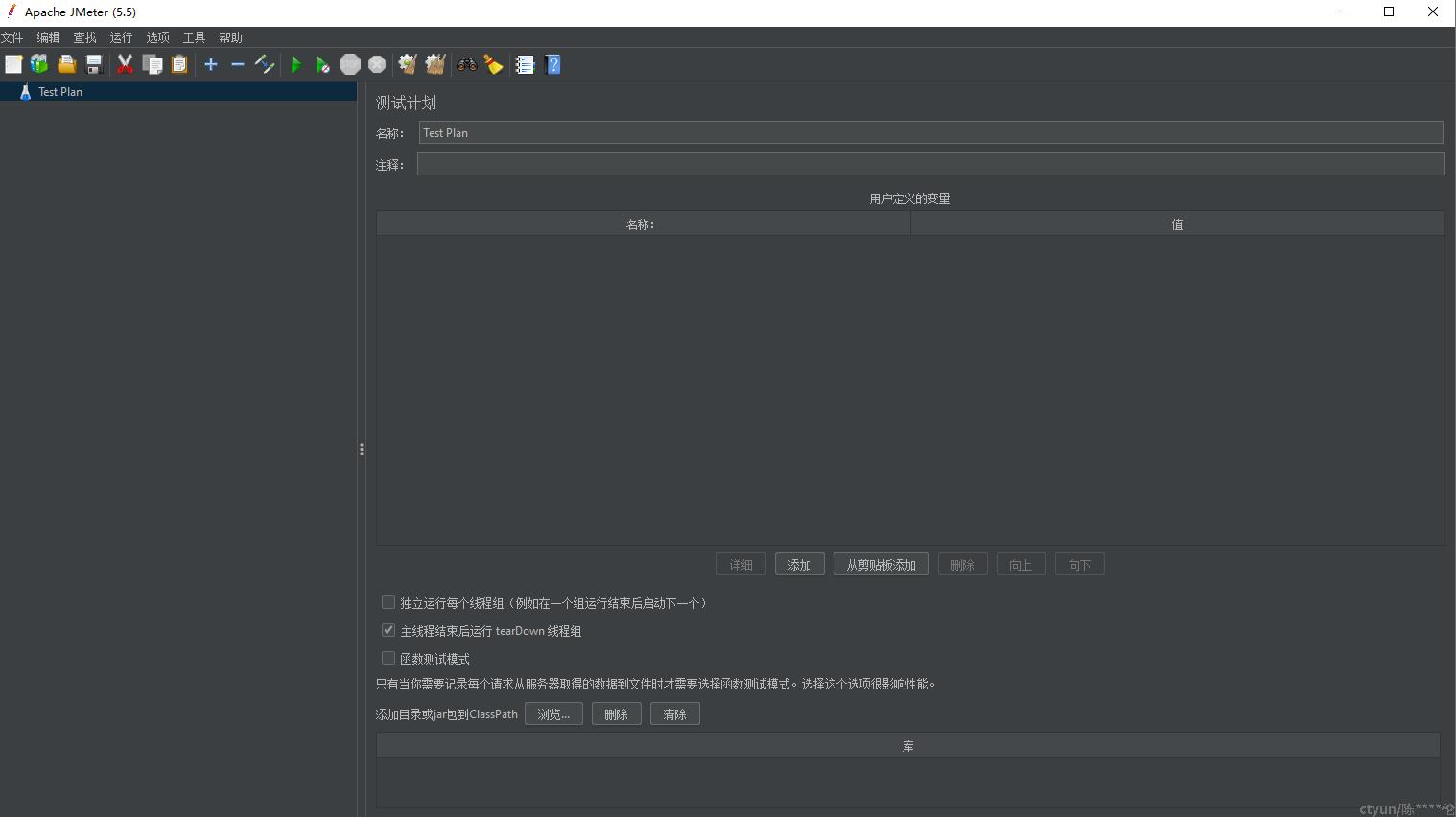Click the 清除 button for ClassPath
1456x817 pixels.
(675, 713)
